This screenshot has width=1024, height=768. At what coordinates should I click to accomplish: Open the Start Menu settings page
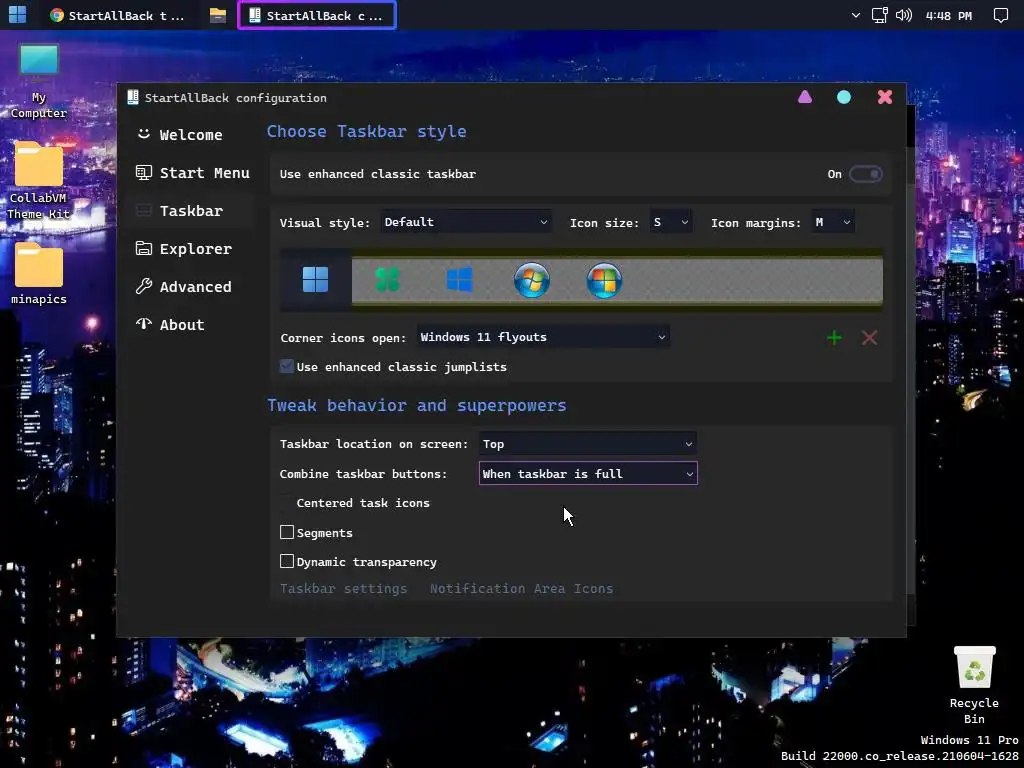point(192,173)
